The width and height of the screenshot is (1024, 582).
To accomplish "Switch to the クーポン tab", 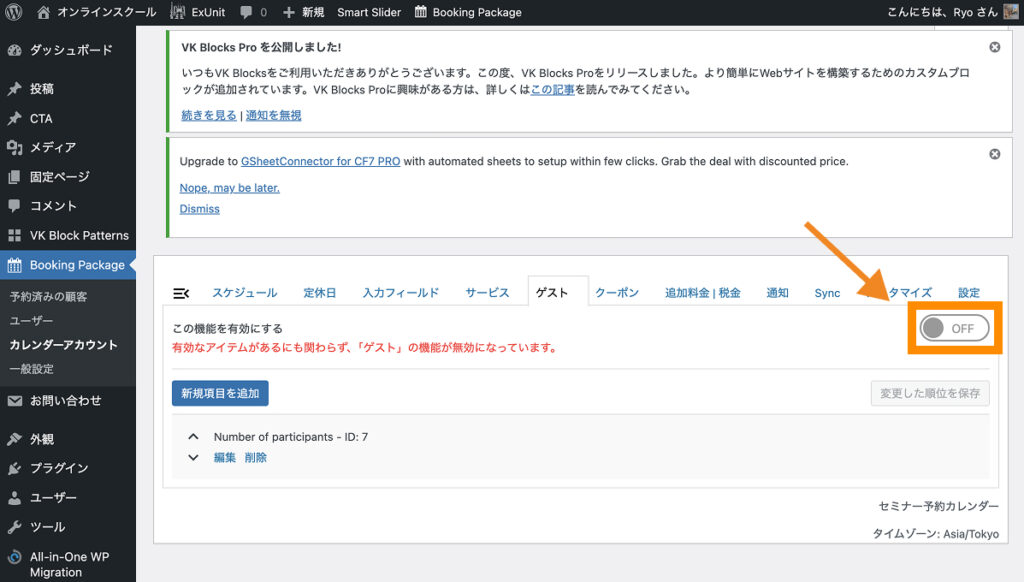I will coord(617,293).
